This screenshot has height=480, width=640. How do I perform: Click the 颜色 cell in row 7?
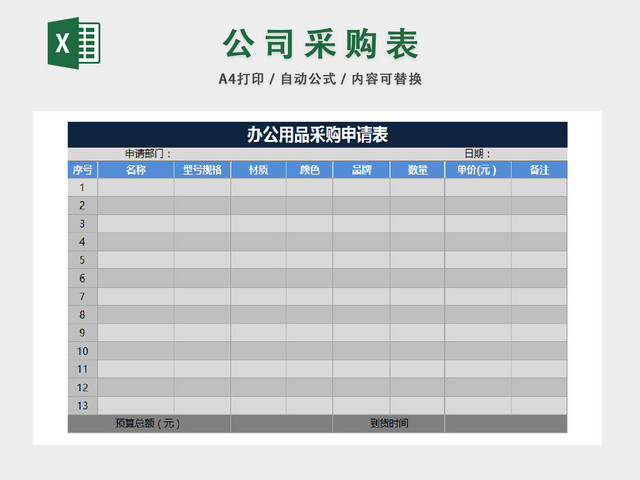309,296
